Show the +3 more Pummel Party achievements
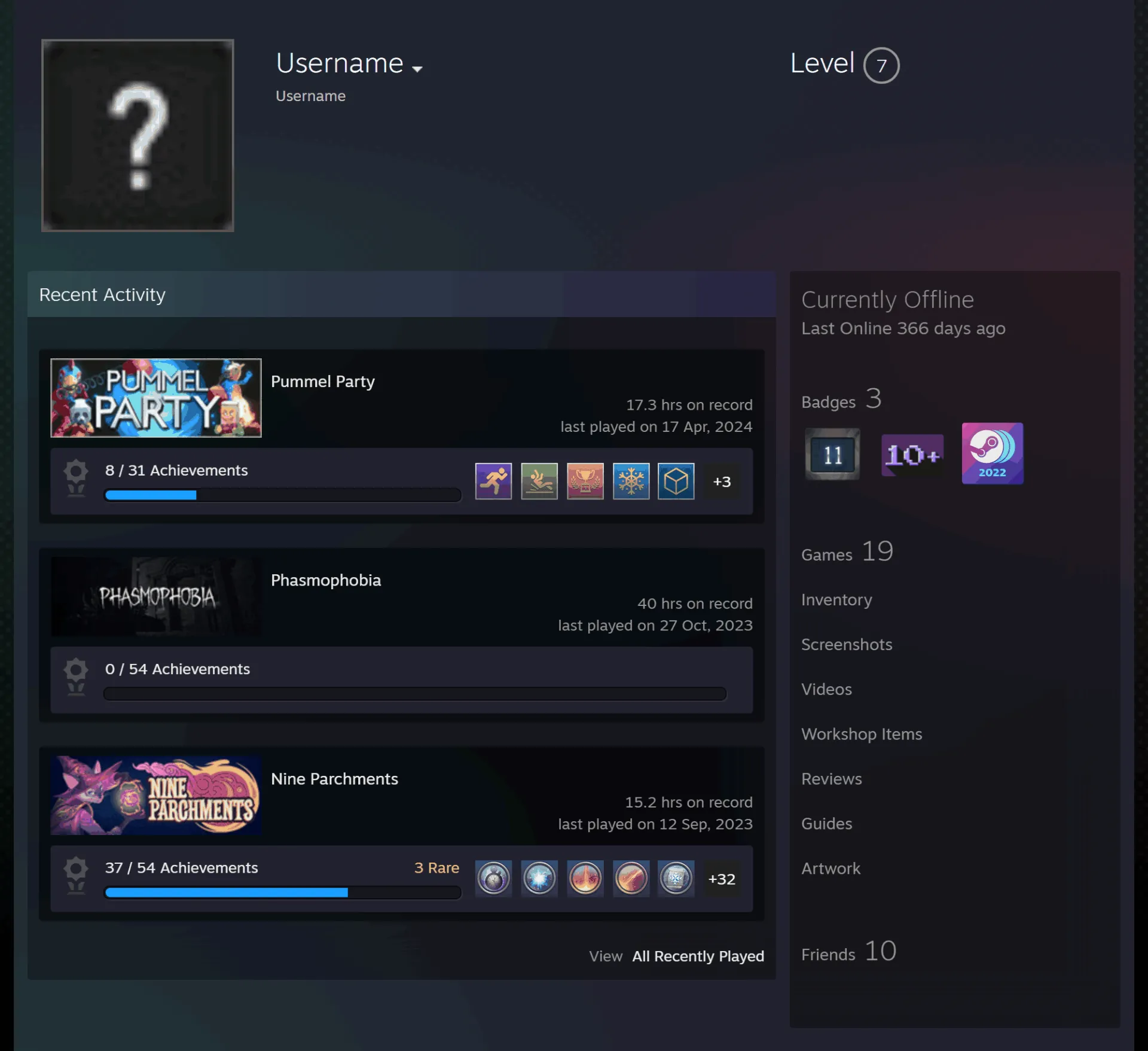Image resolution: width=1148 pixels, height=1051 pixels. [x=722, y=482]
